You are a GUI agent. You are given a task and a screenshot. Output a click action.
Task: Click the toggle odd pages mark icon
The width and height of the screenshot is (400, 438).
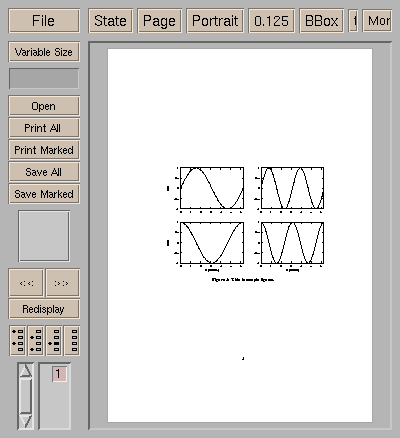pos(18,340)
